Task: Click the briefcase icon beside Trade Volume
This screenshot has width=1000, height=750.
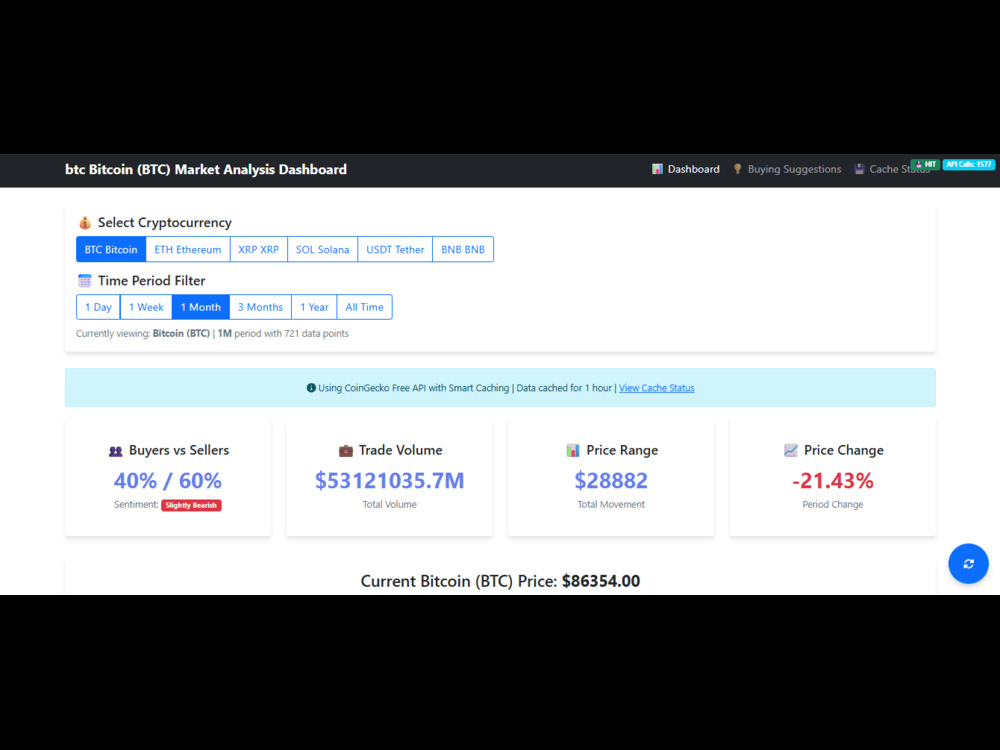Action: (x=346, y=451)
